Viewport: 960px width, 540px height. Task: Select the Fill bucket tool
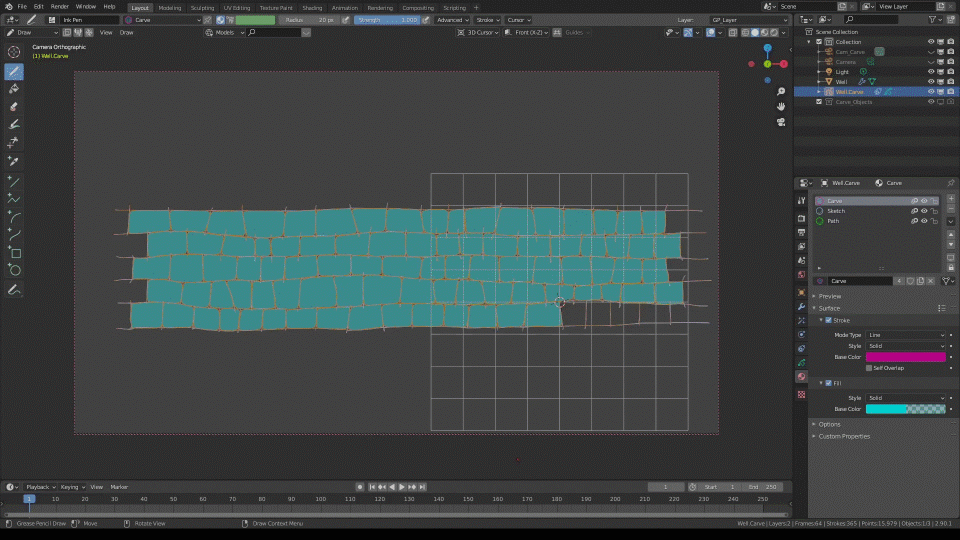point(14,89)
